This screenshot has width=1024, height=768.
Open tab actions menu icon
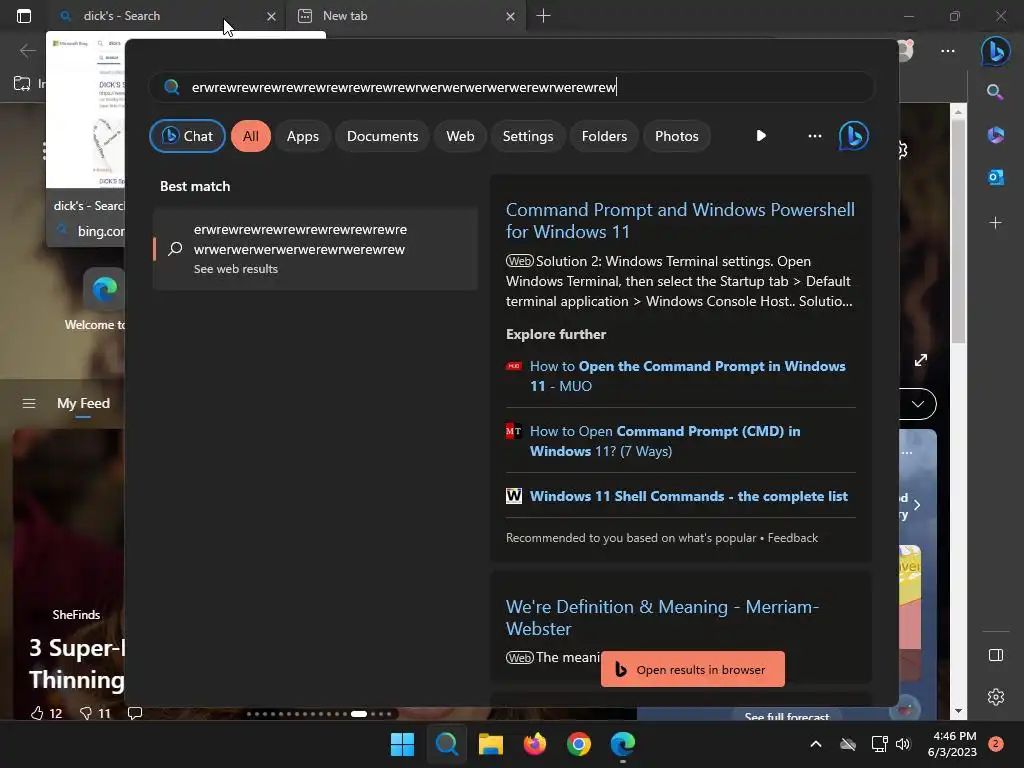click(24, 16)
